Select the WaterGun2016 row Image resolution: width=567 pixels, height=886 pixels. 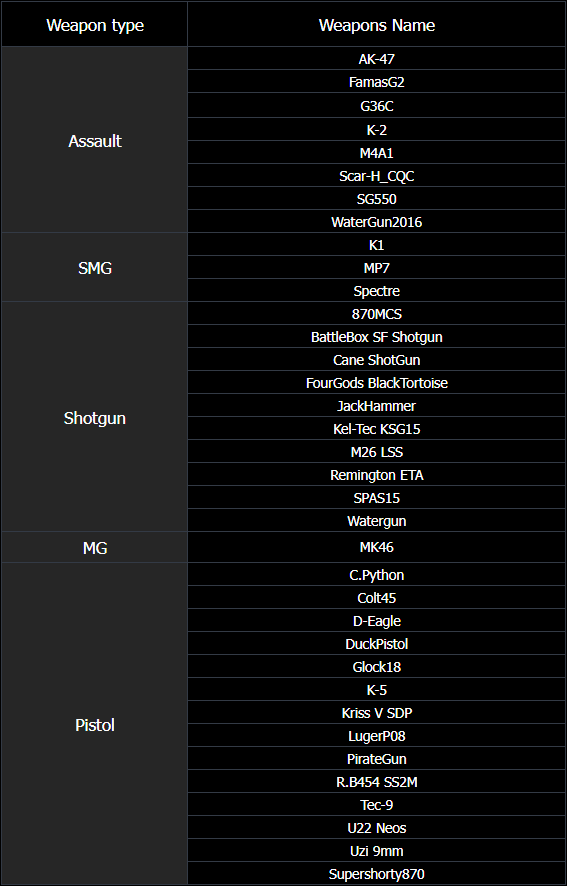(x=376, y=222)
